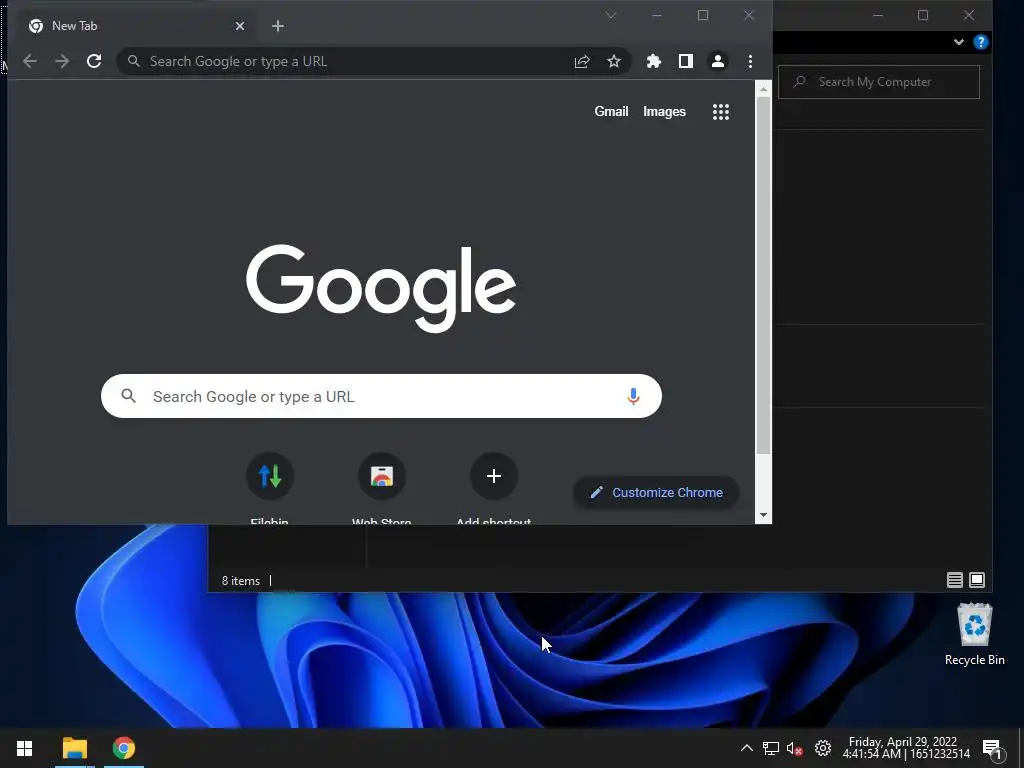Bookmark this tab with the star icon
The width and height of the screenshot is (1024, 768).
[614, 61]
